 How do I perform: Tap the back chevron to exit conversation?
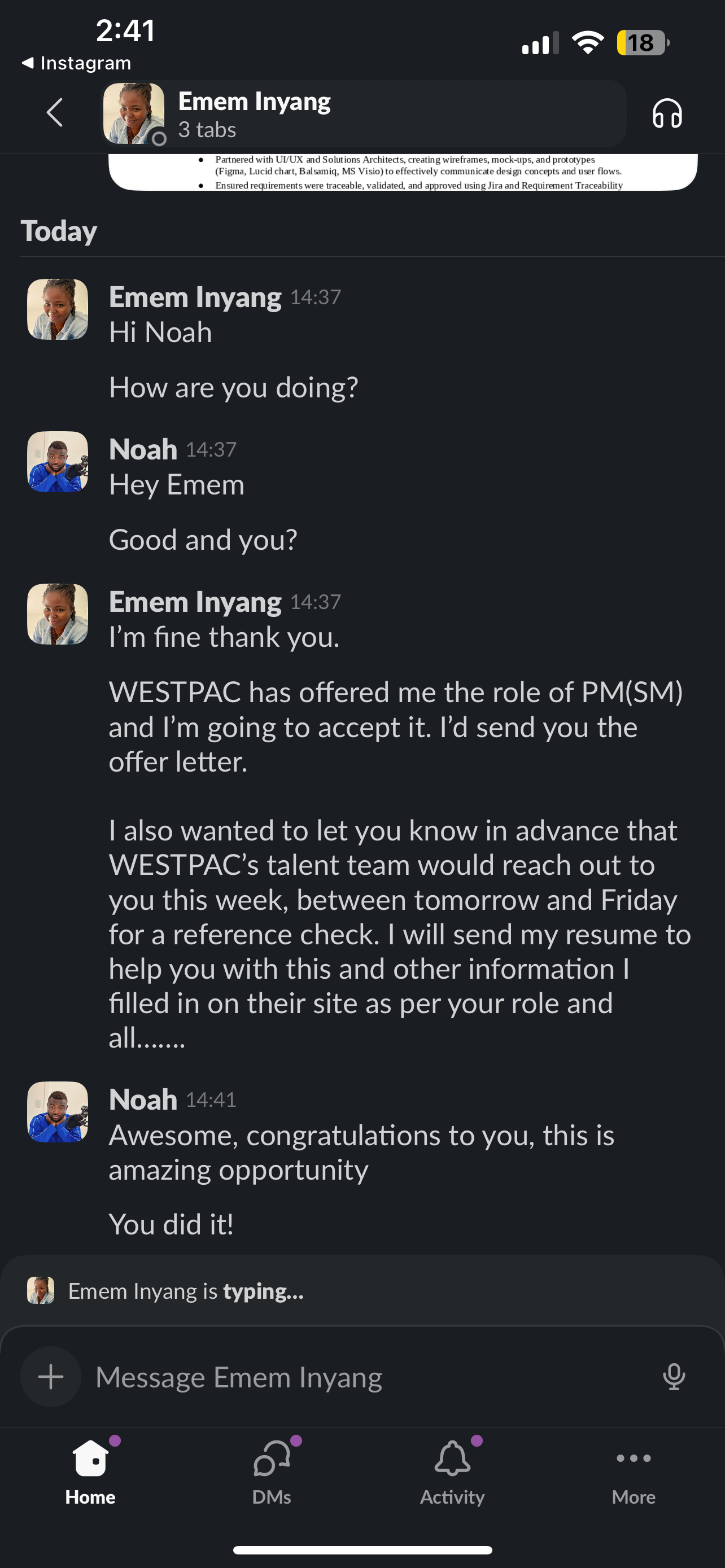click(55, 113)
